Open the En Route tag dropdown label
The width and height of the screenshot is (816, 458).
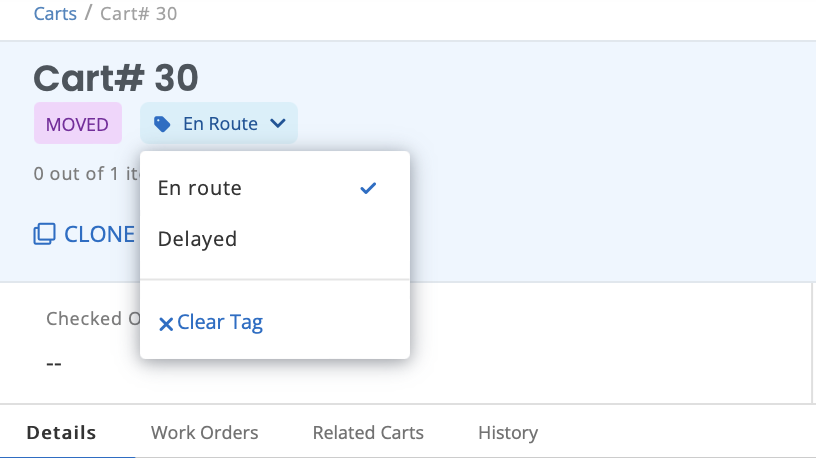point(220,124)
